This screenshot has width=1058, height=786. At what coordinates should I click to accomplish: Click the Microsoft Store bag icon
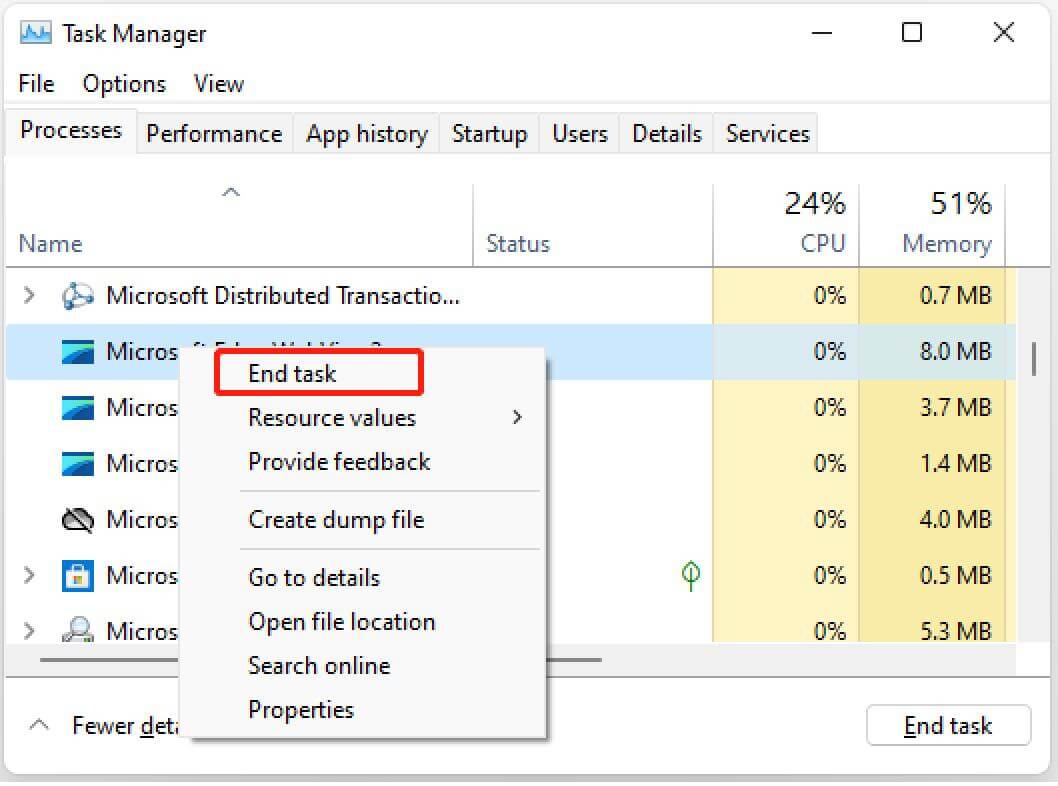[78, 576]
